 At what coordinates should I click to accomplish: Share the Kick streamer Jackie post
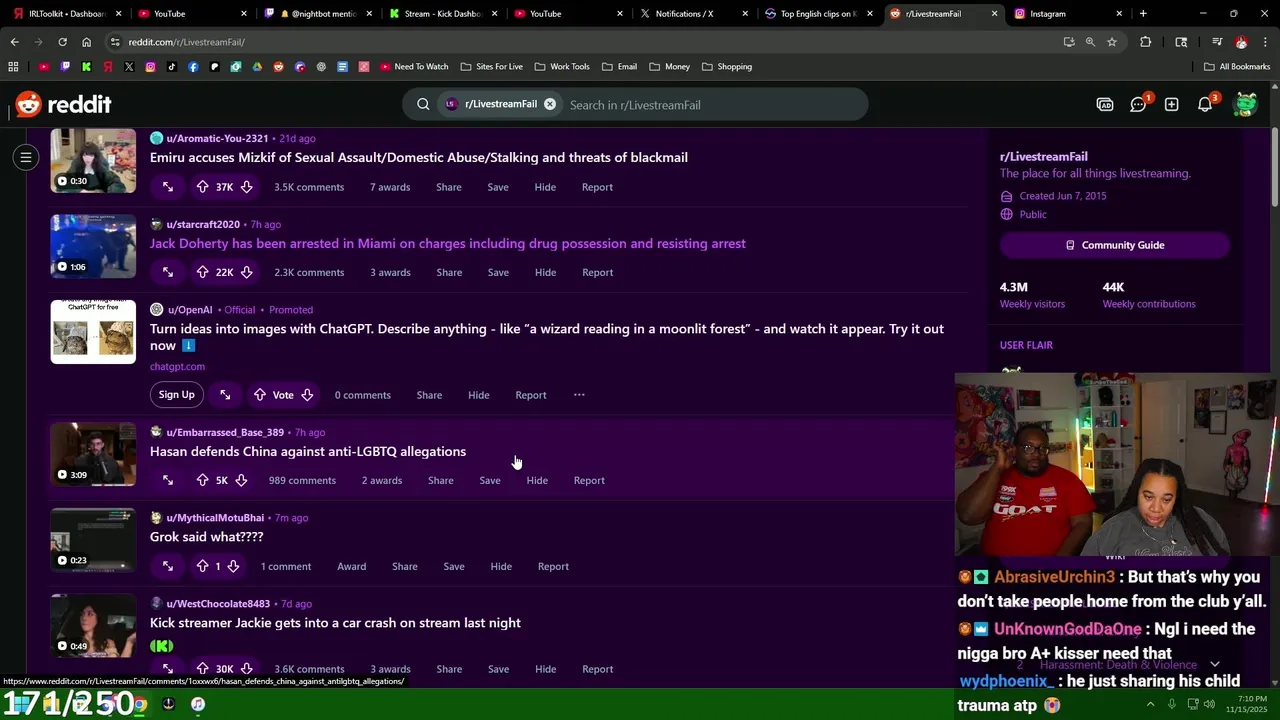[x=449, y=669]
